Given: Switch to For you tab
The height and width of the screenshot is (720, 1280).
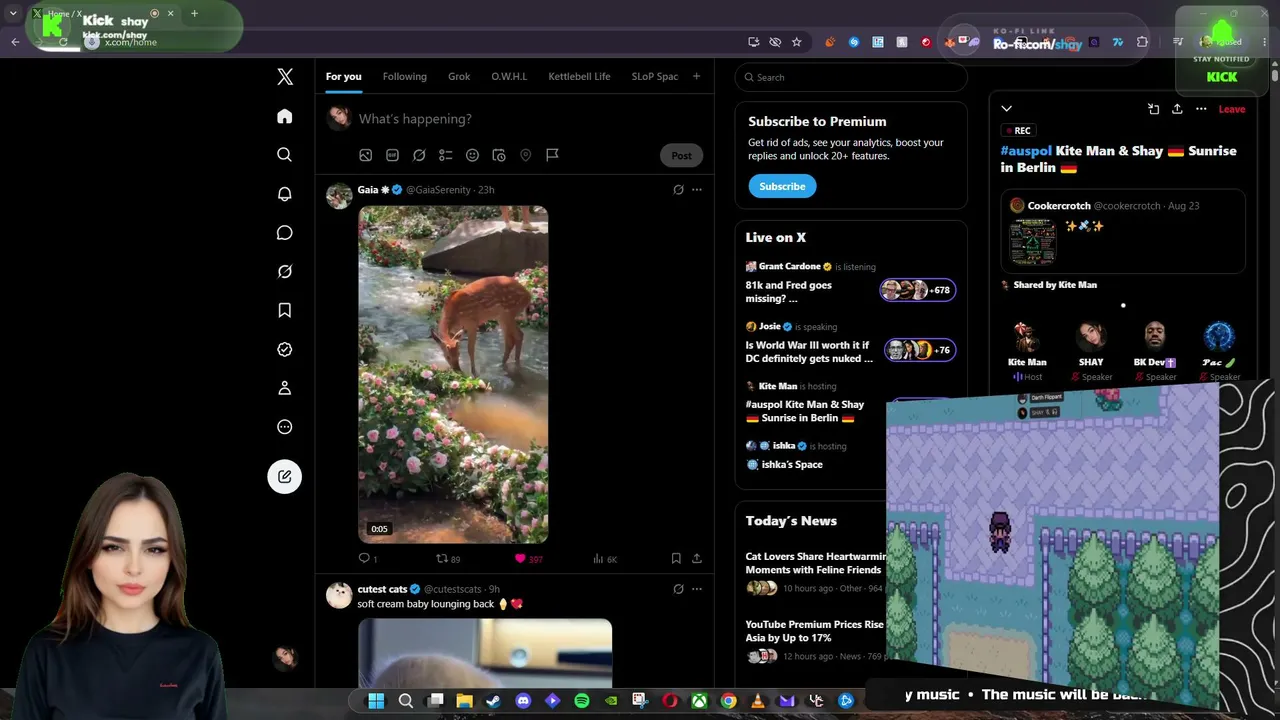Looking at the screenshot, I should [343, 77].
